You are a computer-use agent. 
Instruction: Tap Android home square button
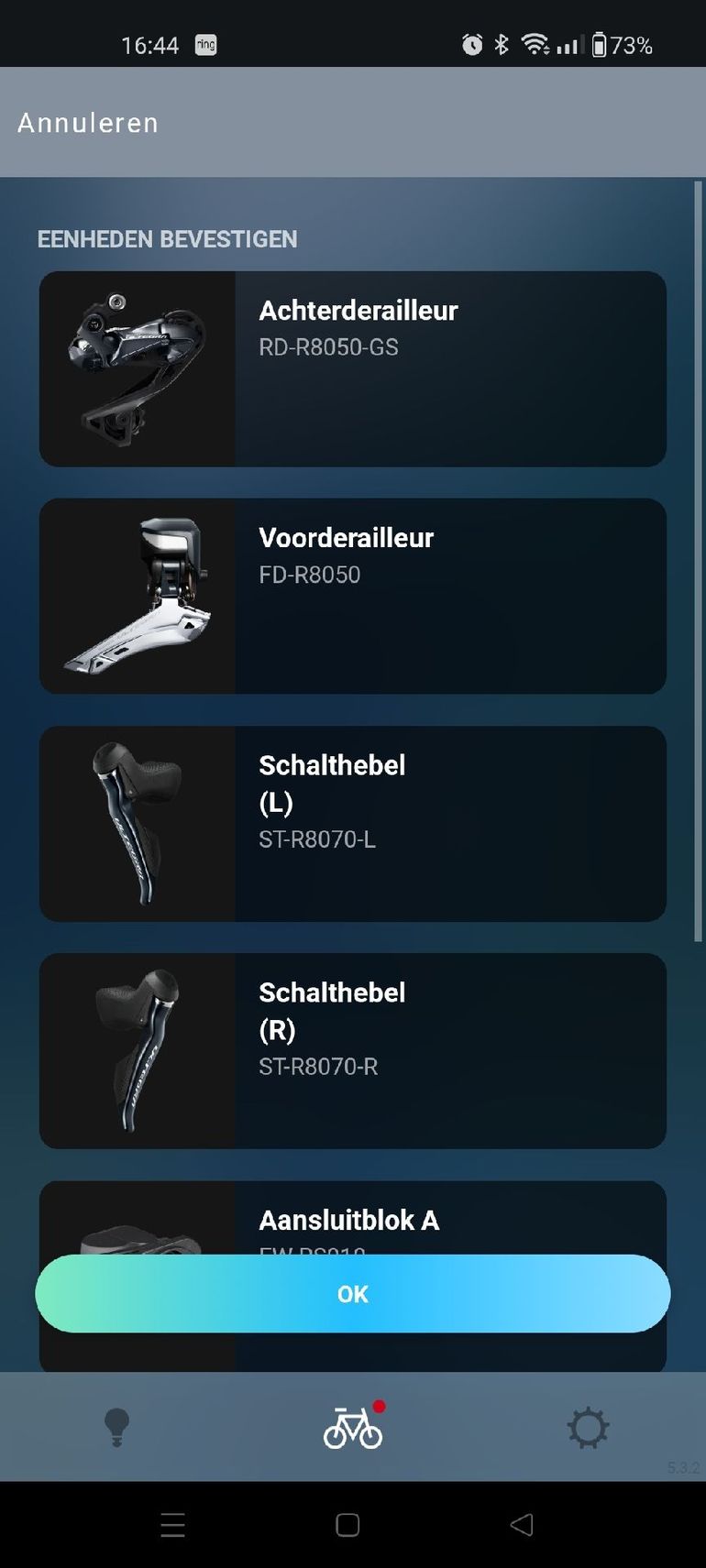[x=347, y=1524]
